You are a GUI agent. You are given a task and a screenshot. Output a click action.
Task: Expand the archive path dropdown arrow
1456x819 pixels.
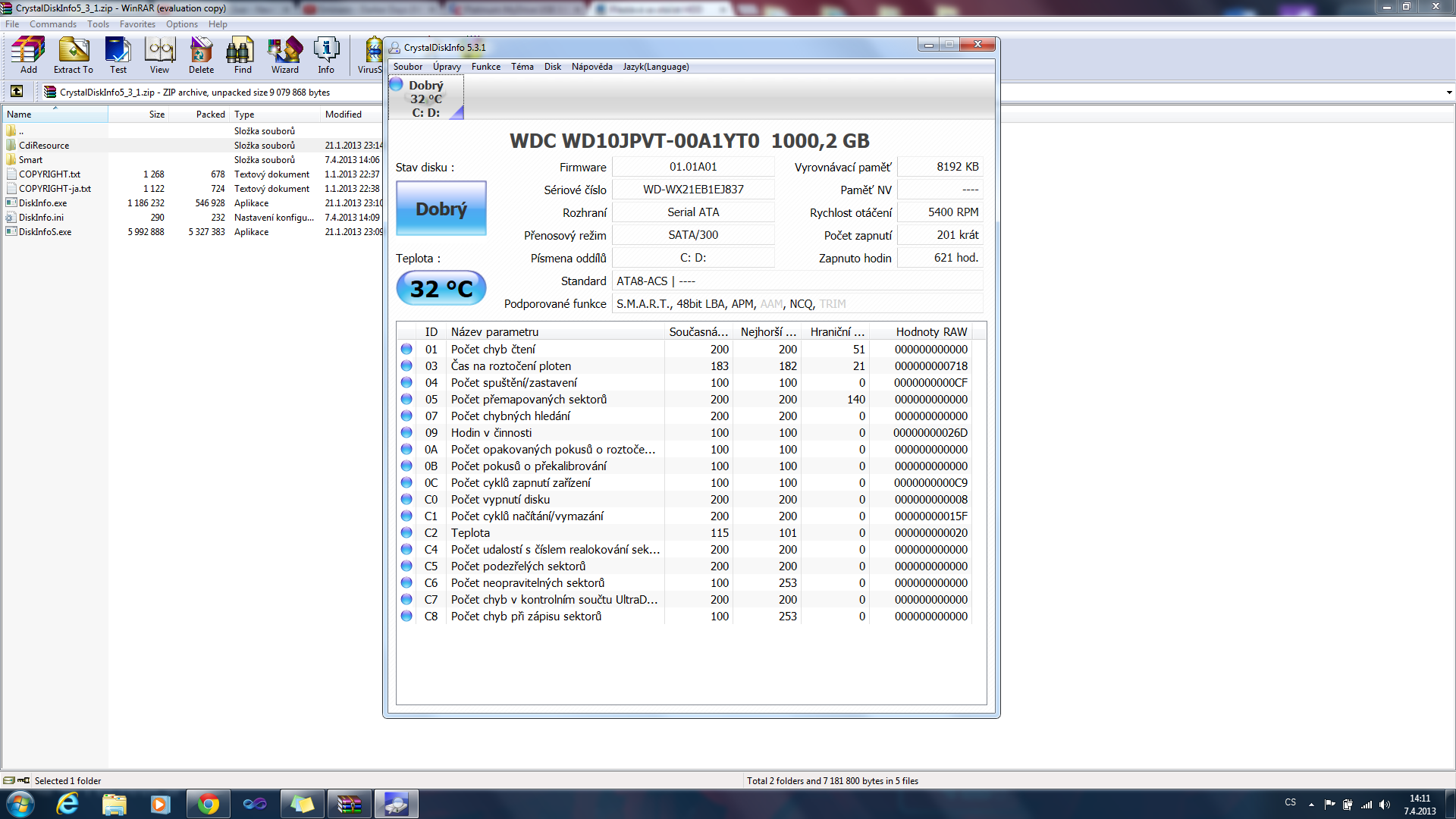point(1448,93)
